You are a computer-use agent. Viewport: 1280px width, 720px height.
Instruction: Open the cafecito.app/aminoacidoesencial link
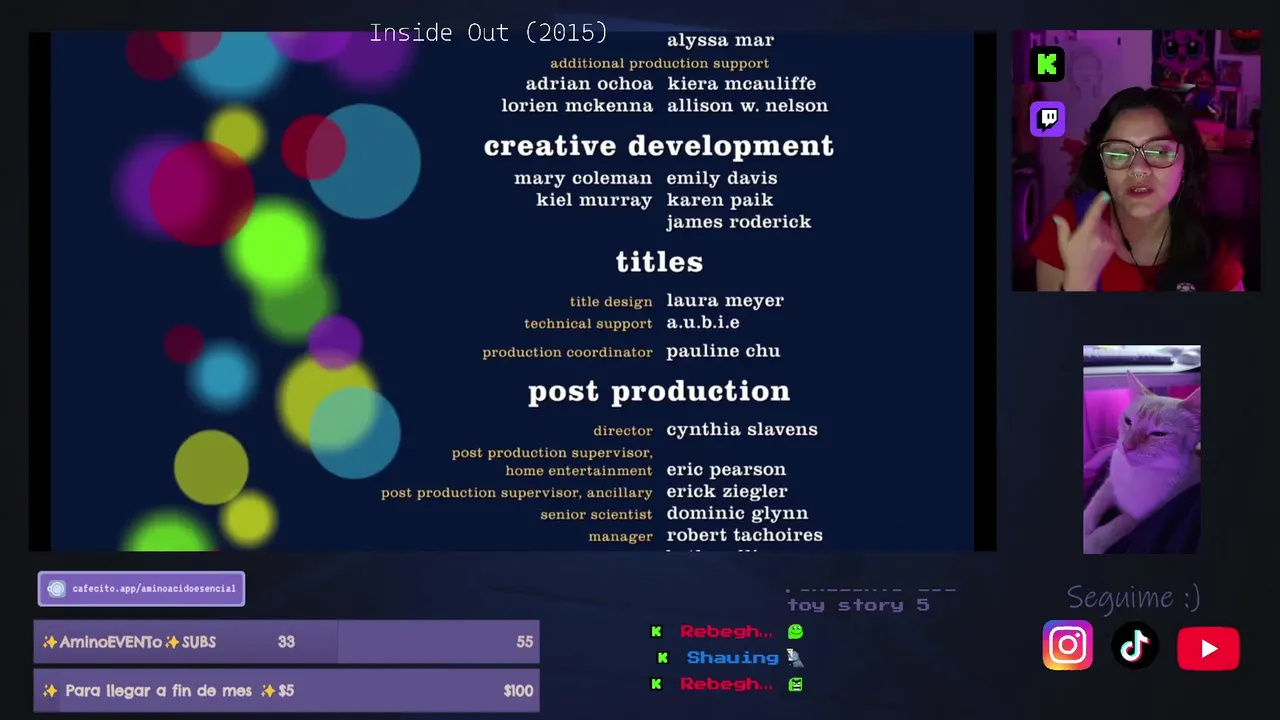(x=141, y=589)
